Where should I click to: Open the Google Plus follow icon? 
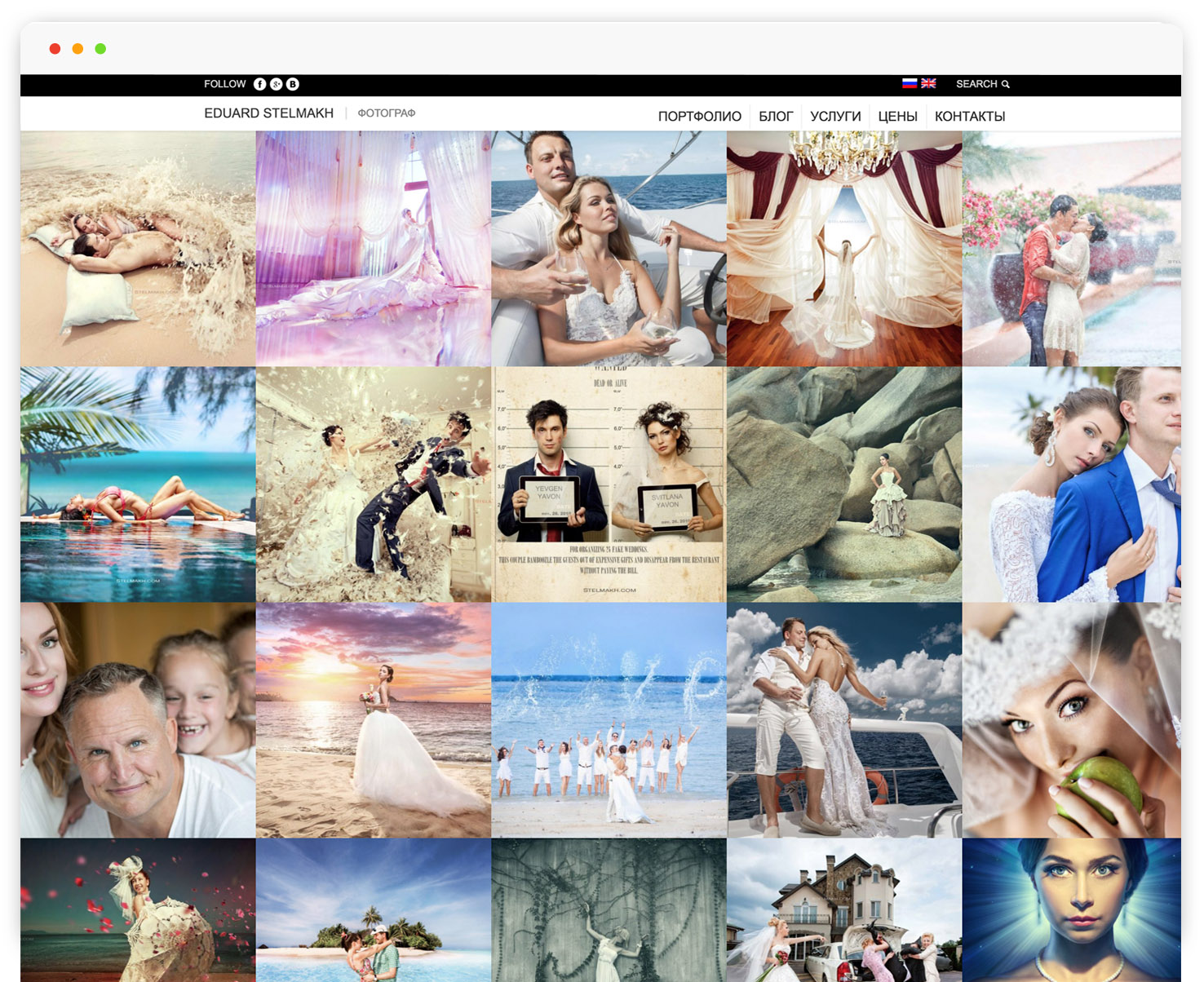pyautogui.click(x=277, y=84)
